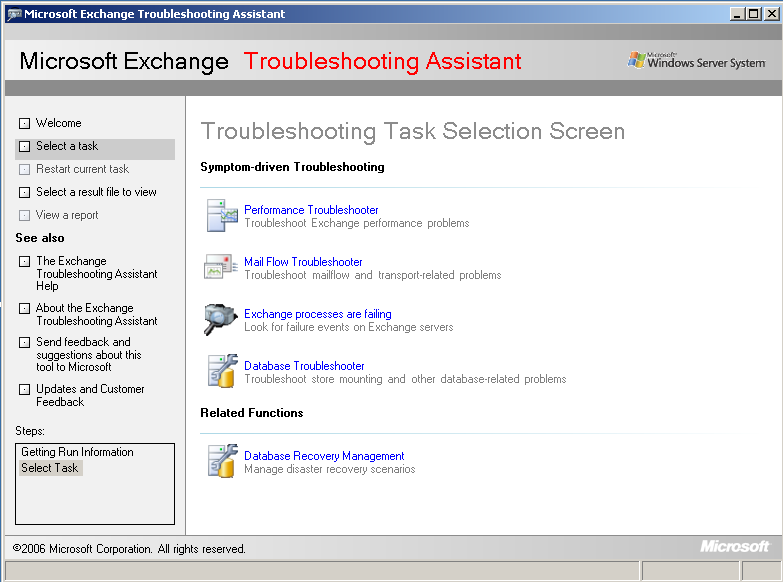The width and height of the screenshot is (783, 582).
Task: Launch the Database Troubleshooter link
Action: [x=304, y=366]
